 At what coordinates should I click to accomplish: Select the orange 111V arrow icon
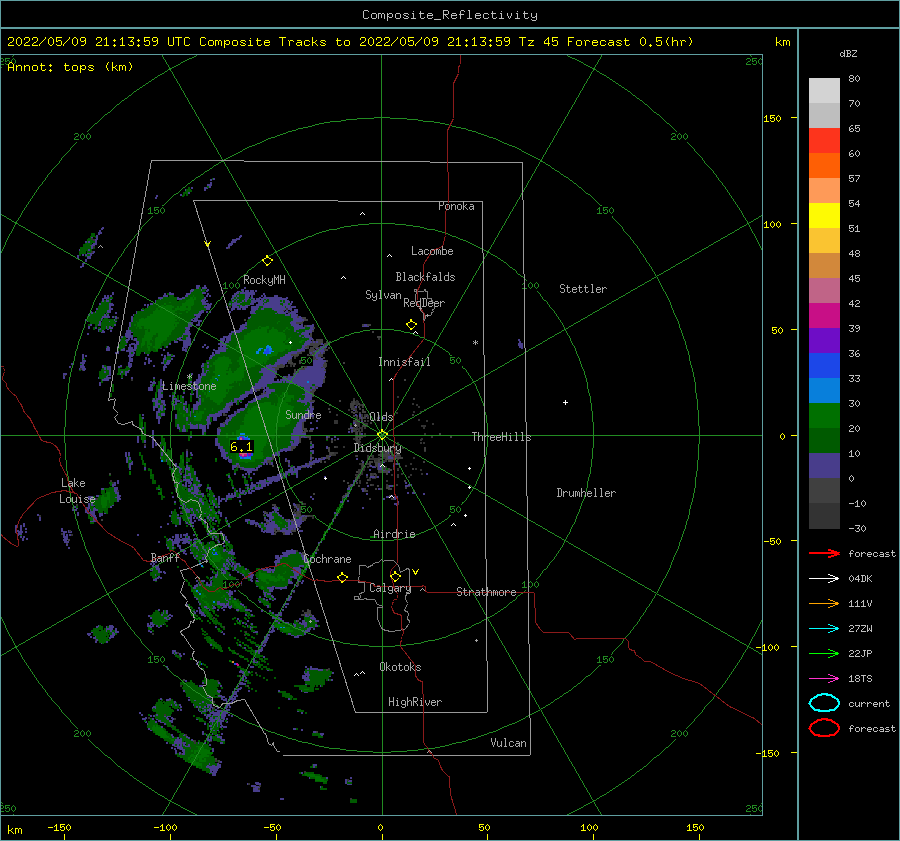coord(824,603)
